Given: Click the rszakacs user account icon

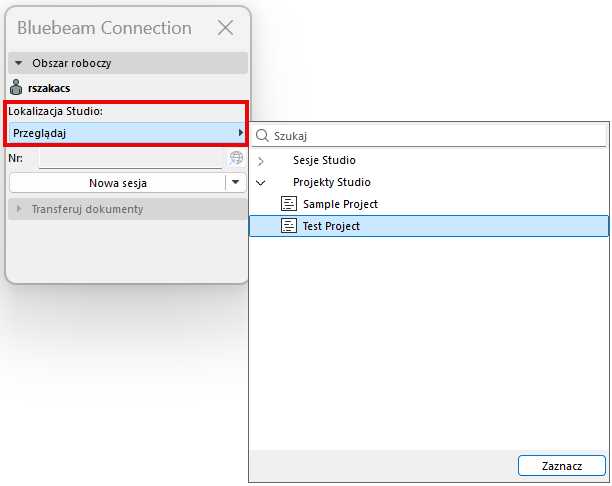Looking at the screenshot, I should pos(16,87).
